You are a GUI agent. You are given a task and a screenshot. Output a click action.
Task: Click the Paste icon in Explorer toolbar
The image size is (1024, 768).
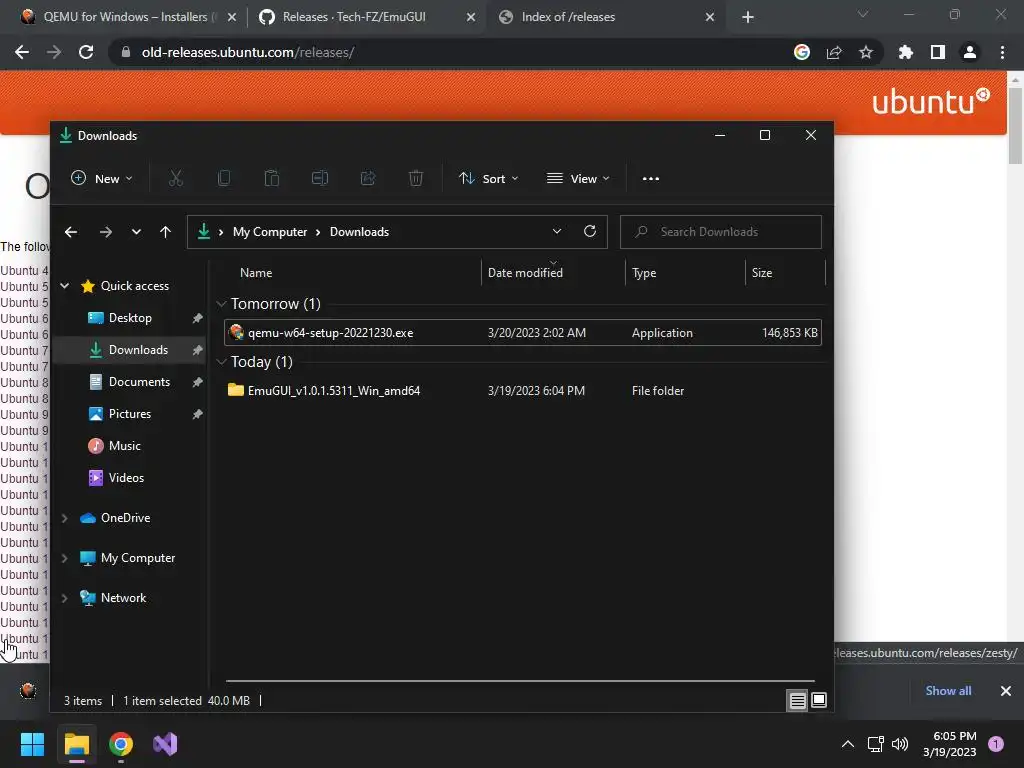272,178
